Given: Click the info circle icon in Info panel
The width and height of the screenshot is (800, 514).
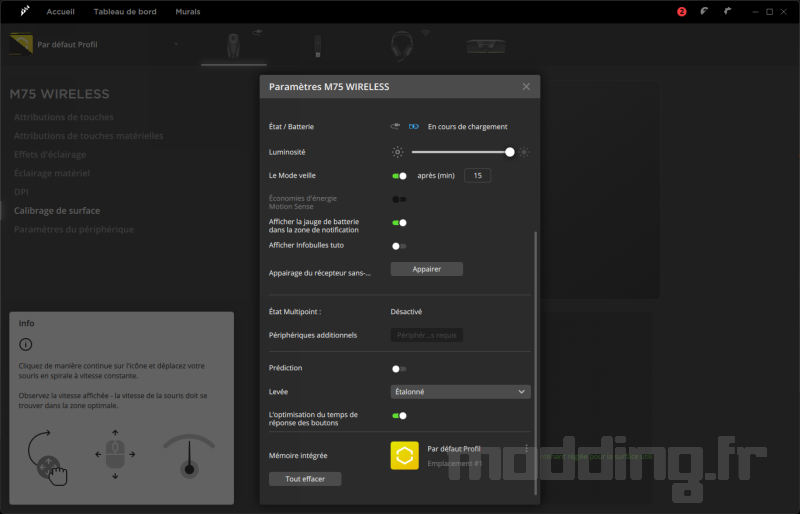Looking at the screenshot, I should 26,345.
